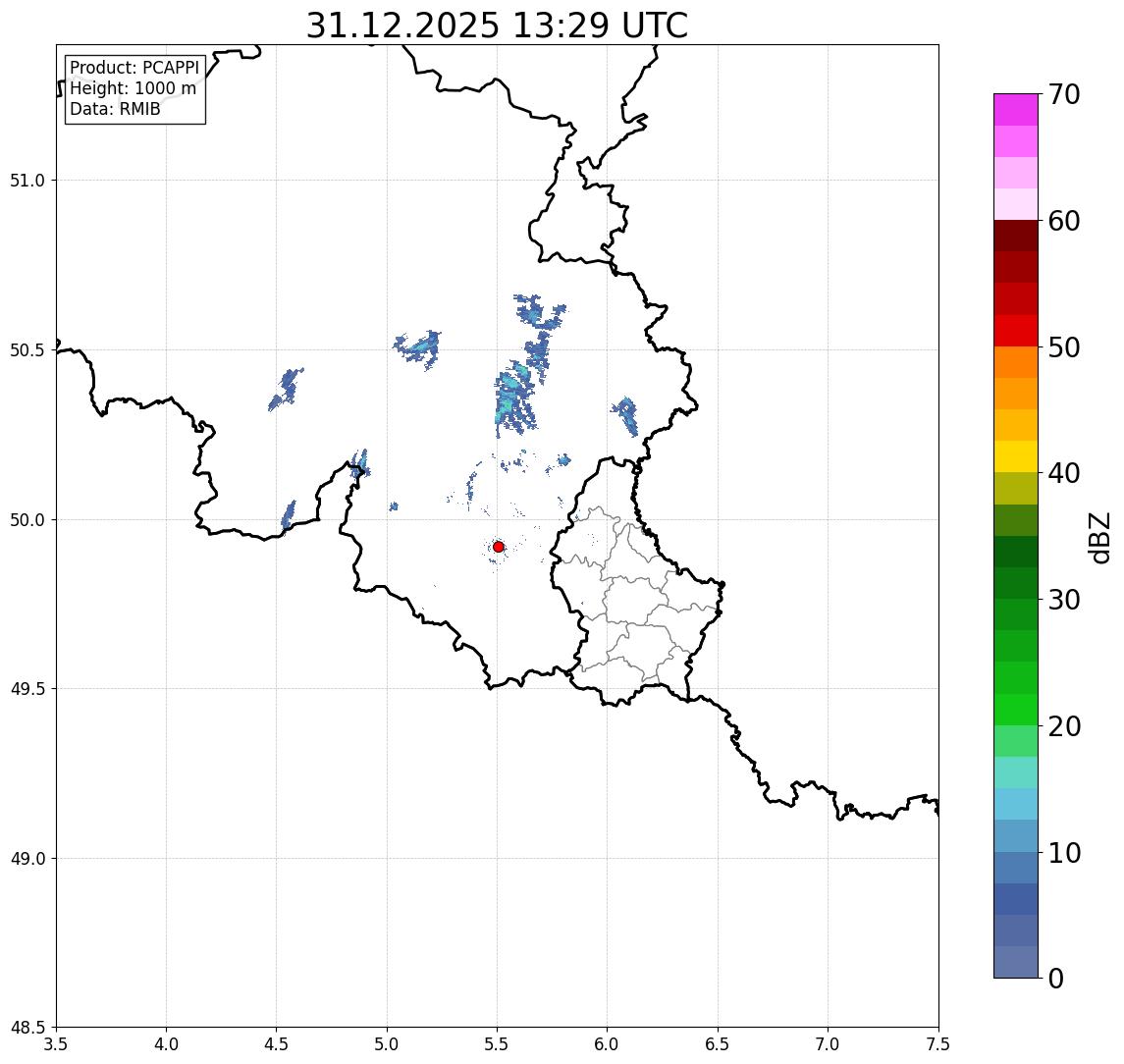This screenshot has height=1064, width=1124.
Task: Click longitude axis label 4.0
Action: tap(166, 1044)
